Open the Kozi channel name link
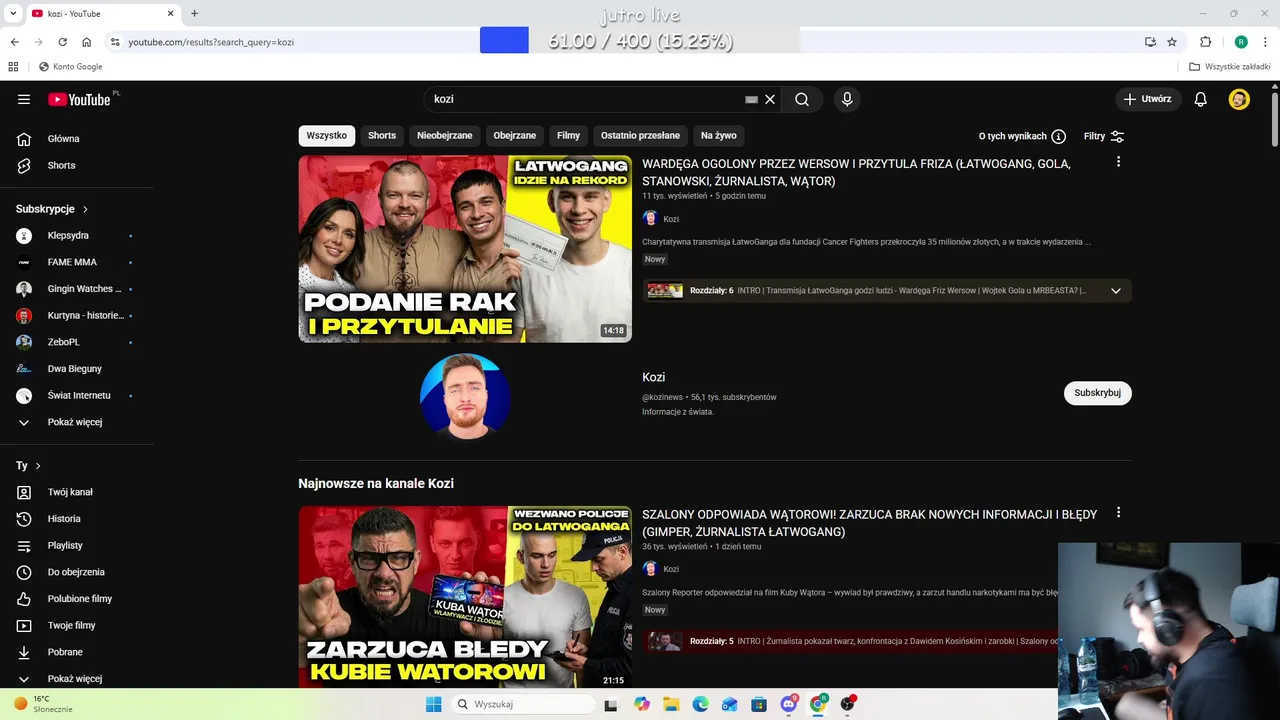The width and height of the screenshot is (1280, 720). click(654, 377)
